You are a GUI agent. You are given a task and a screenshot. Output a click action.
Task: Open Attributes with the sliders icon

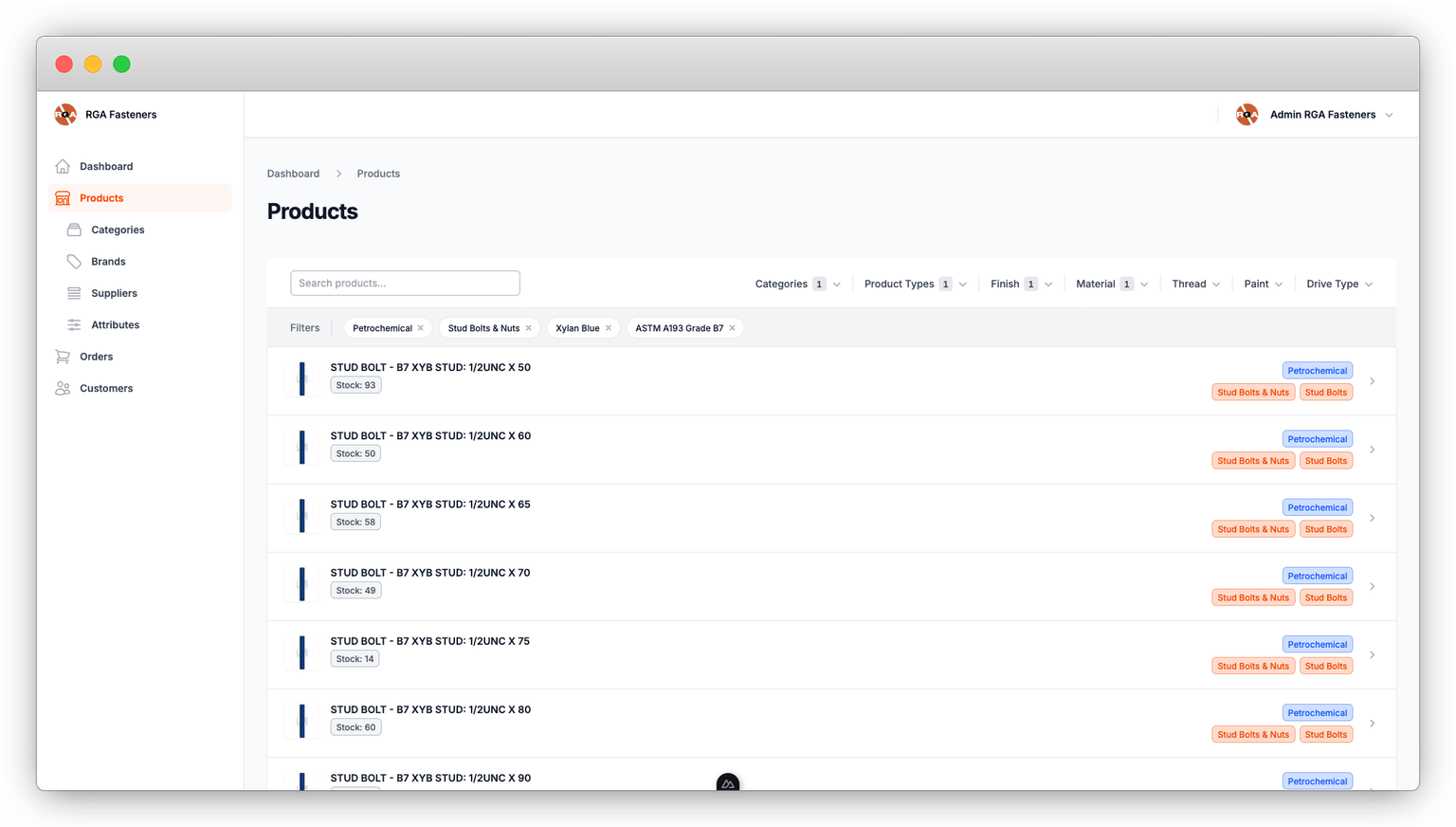tap(74, 324)
